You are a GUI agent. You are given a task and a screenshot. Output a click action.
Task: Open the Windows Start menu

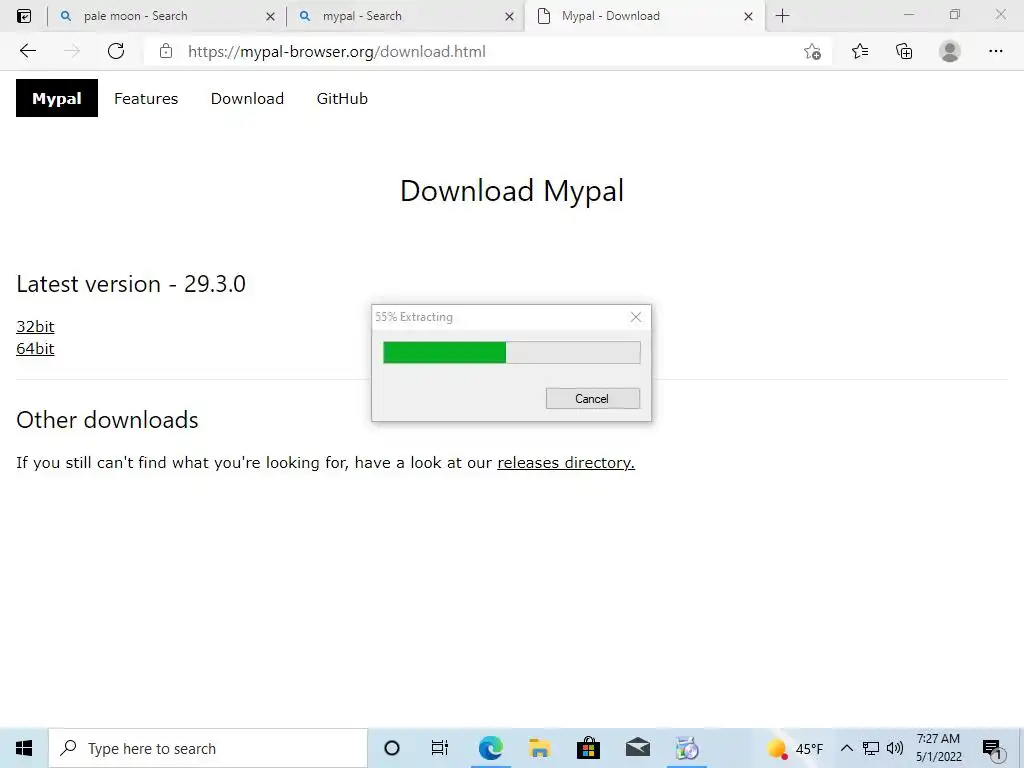pos(24,748)
